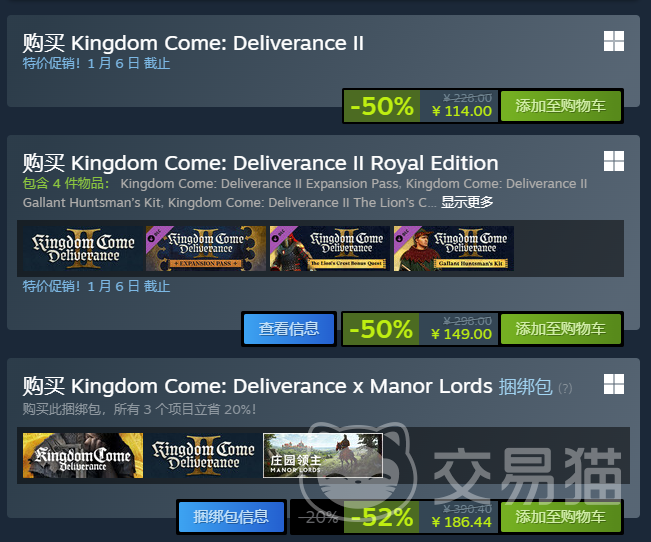Click the bundle help question mark icon
651x542 pixels.
click(565, 388)
